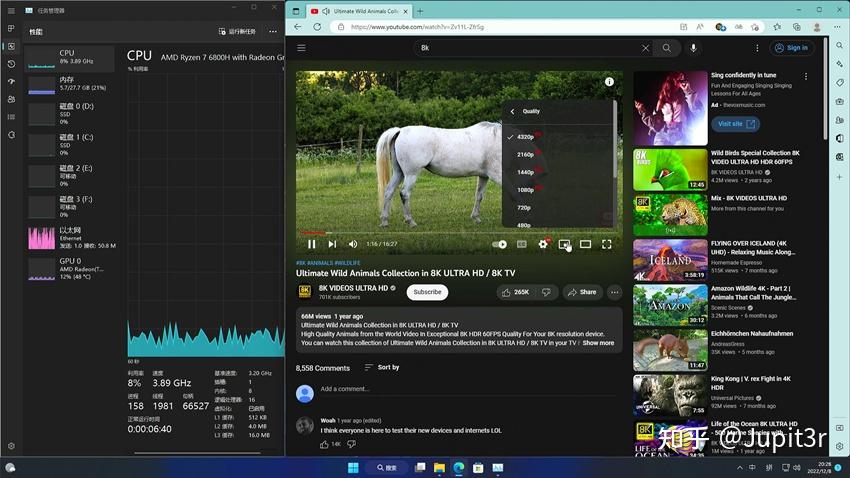Click the Sign in button
The height and width of the screenshot is (478, 850).
[791, 48]
